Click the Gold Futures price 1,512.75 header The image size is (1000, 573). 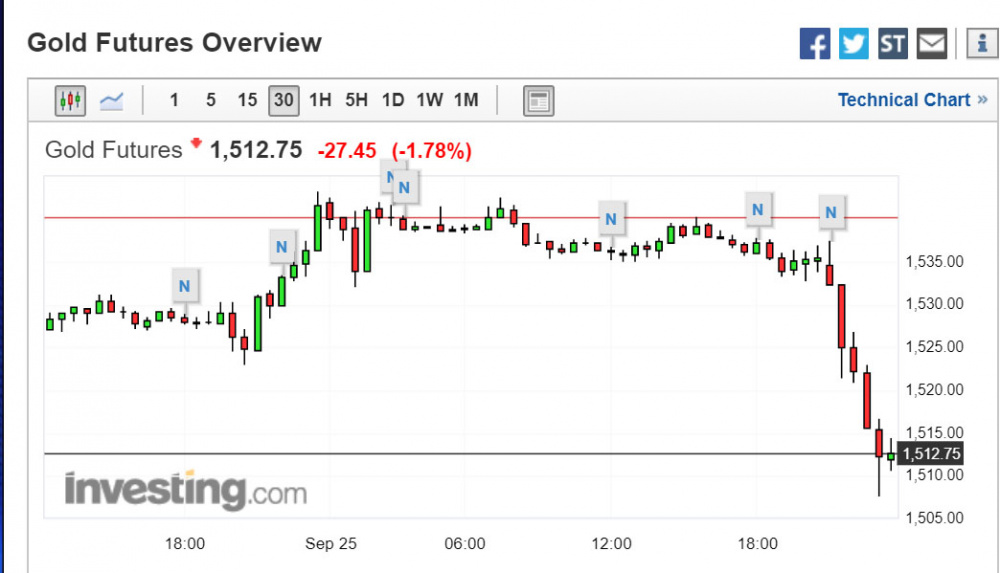coord(256,150)
